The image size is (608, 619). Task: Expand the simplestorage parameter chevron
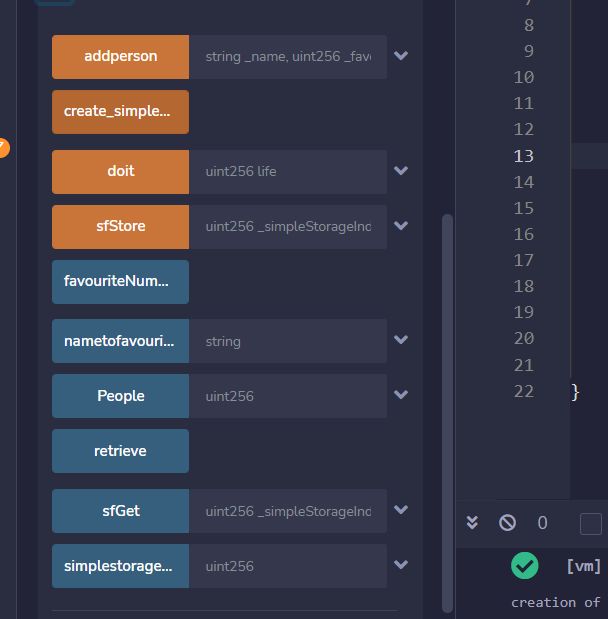tap(401, 565)
